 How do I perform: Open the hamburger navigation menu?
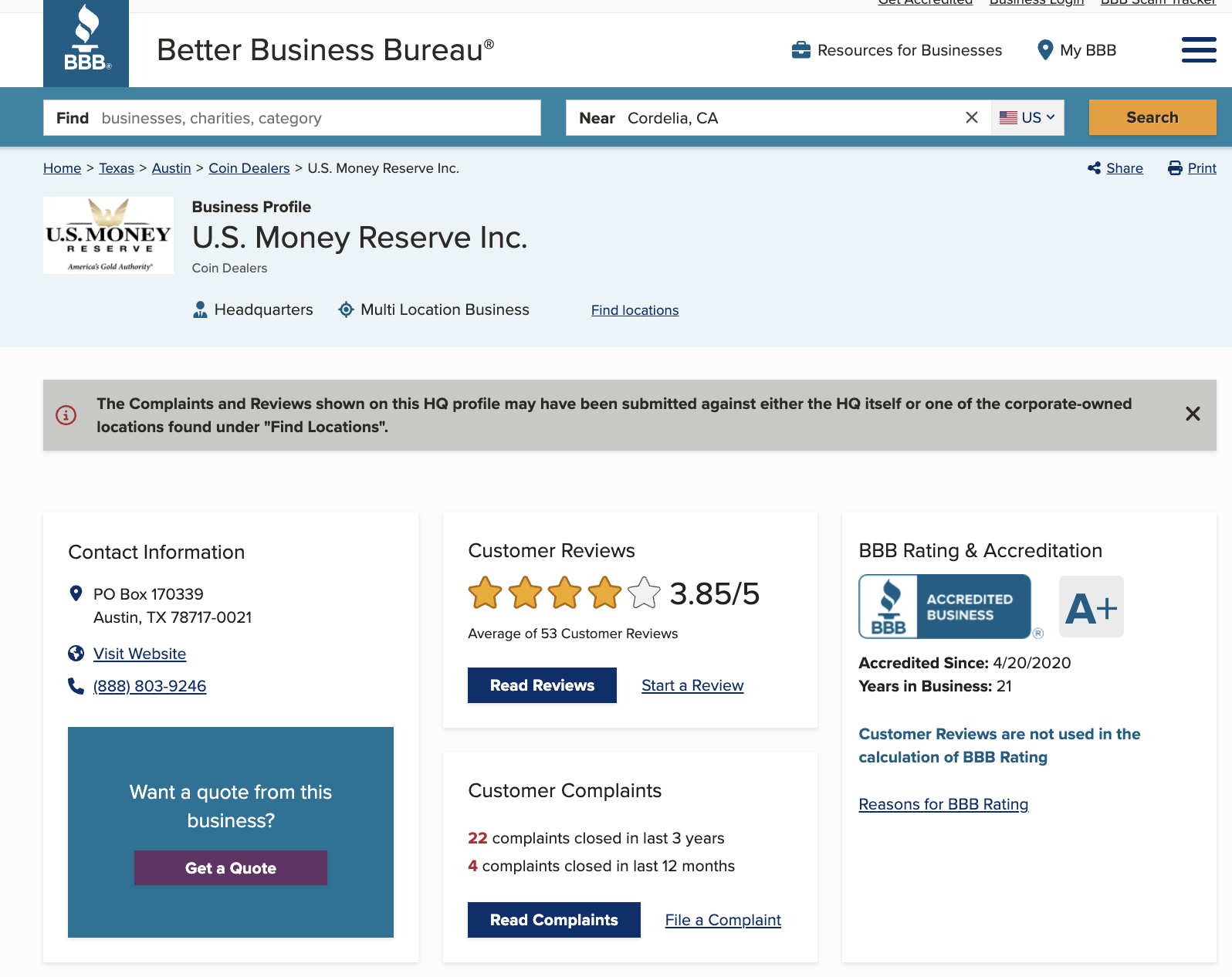[1199, 50]
